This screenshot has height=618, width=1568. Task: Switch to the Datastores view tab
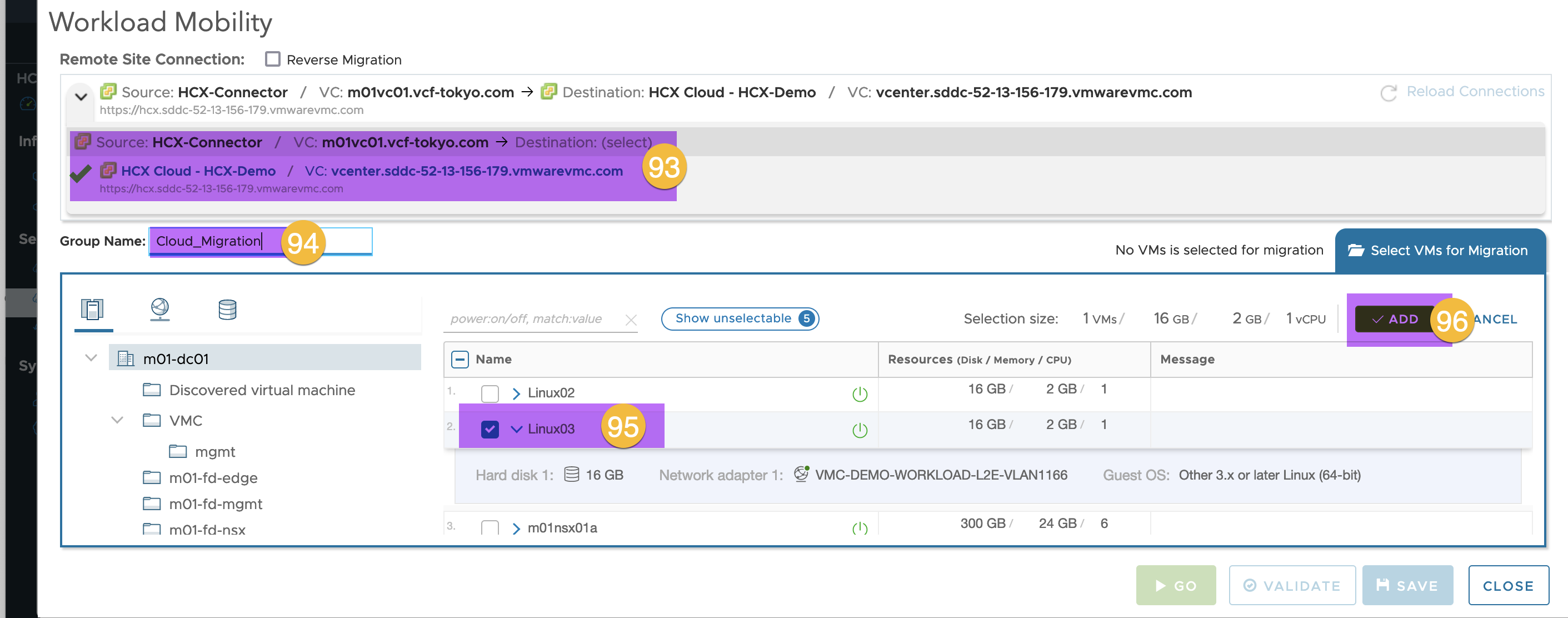tap(227, 310)
